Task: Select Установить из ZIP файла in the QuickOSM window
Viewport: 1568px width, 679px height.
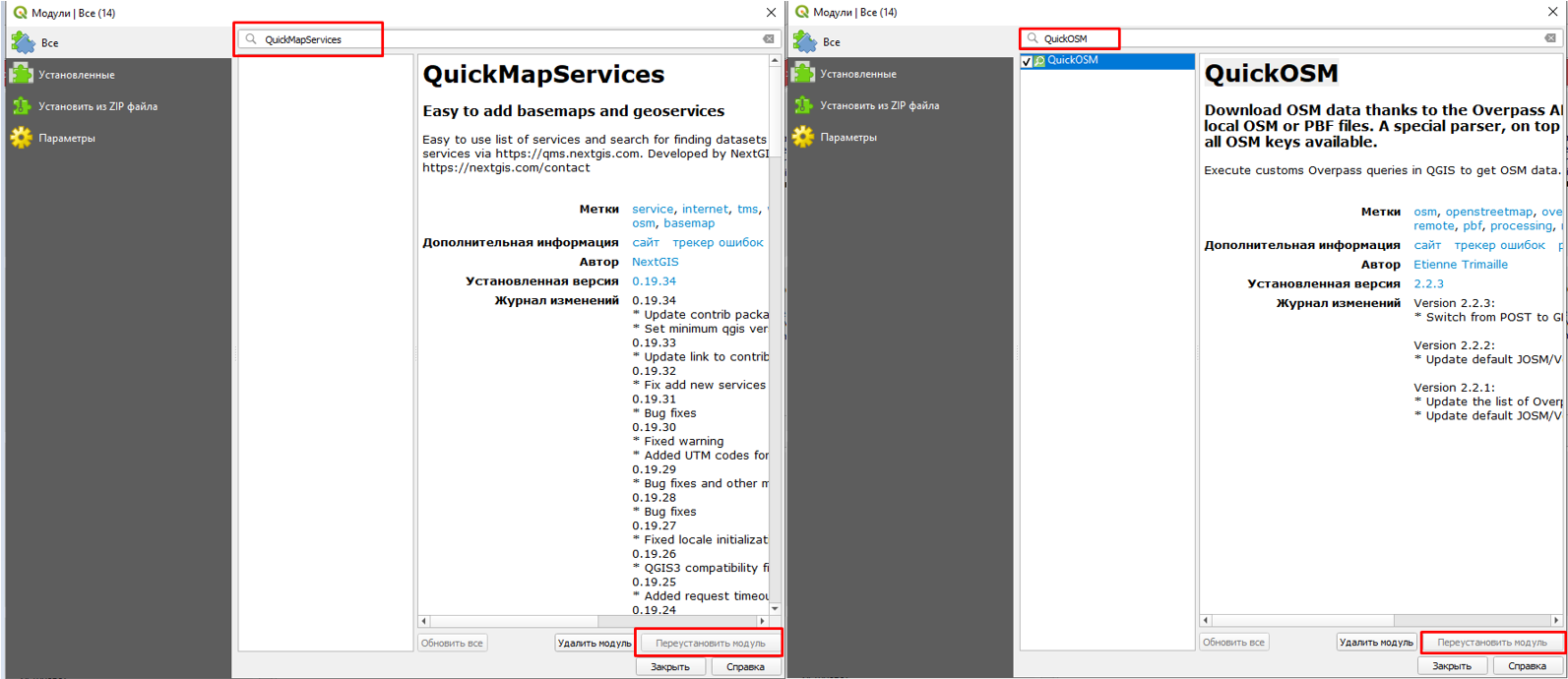Action: pos(879,105)
